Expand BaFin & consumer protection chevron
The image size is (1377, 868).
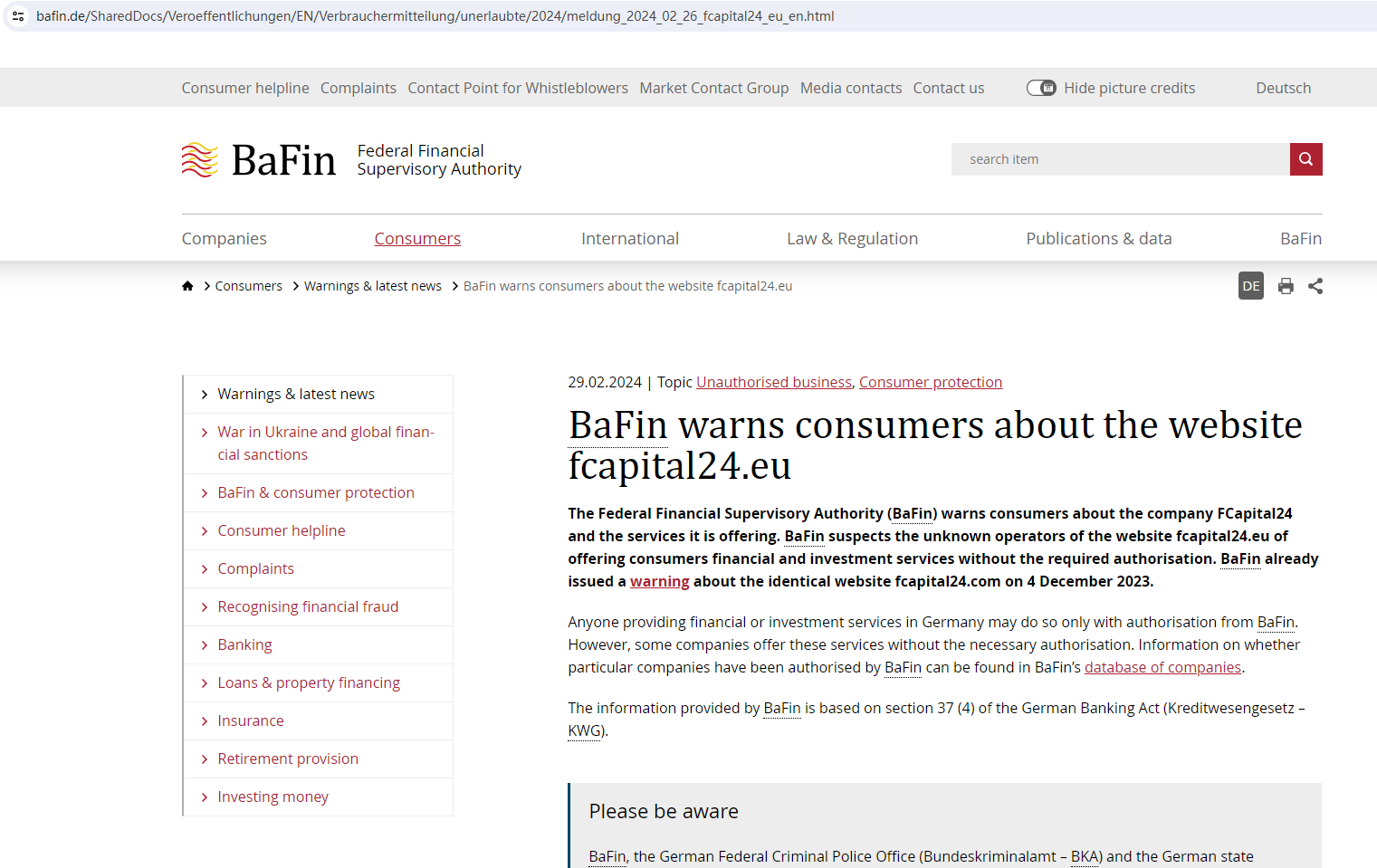click(205, 493)
